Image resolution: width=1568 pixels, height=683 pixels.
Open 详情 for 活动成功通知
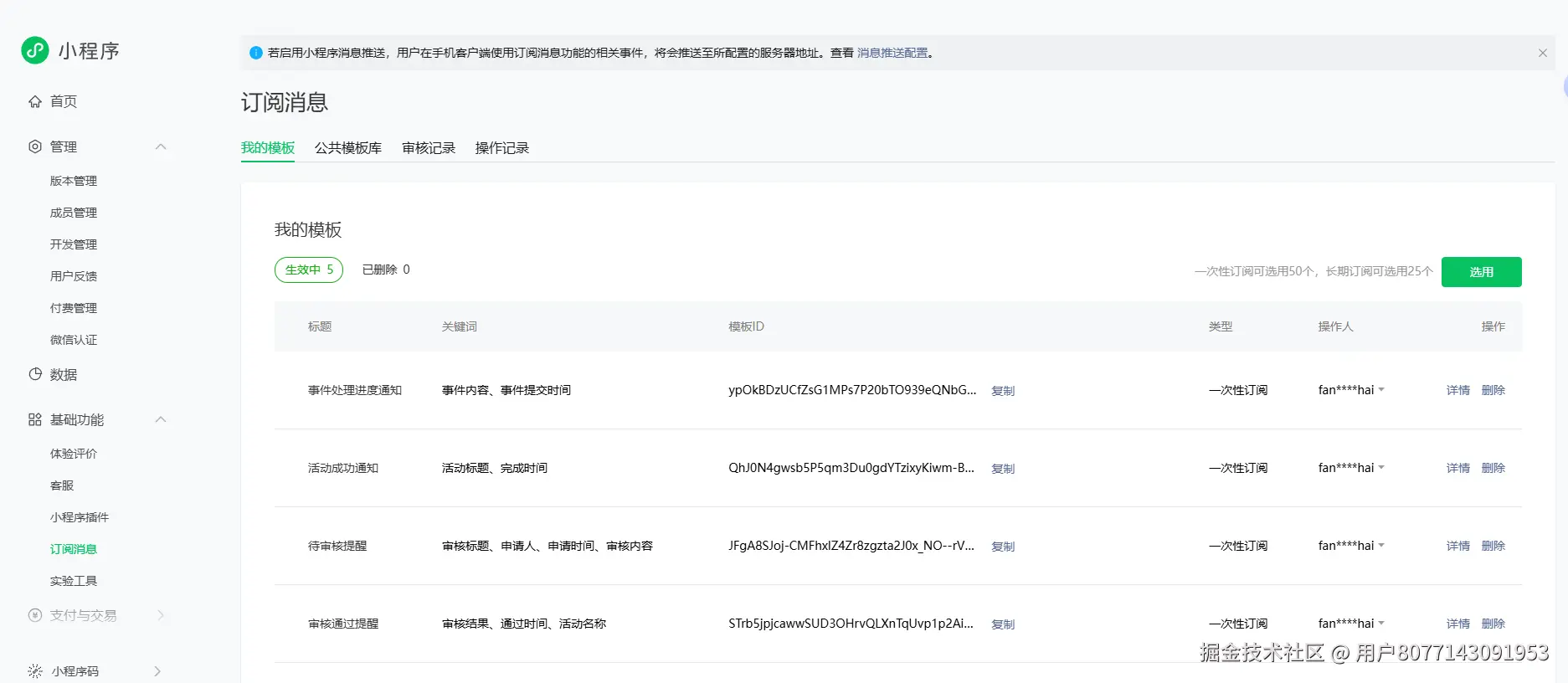[x=1458, y=468]
